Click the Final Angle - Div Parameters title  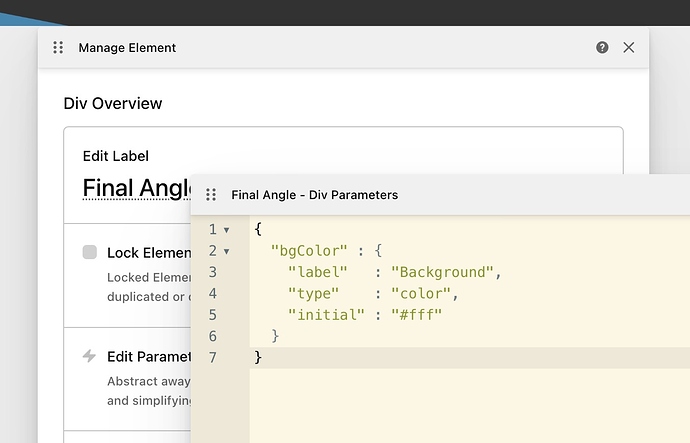314,195
